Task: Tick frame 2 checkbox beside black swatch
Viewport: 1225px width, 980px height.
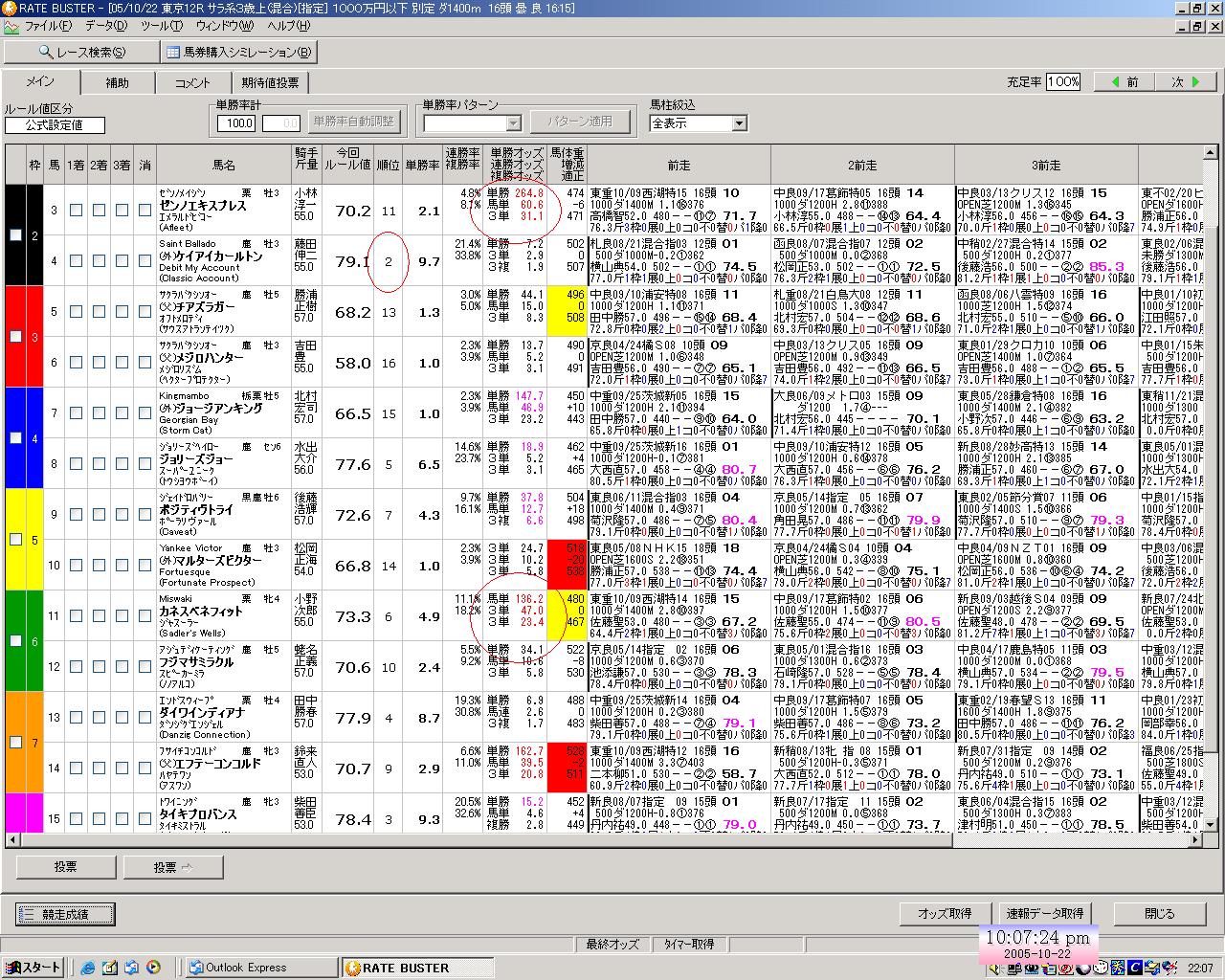Action: (x=14, y=235)
